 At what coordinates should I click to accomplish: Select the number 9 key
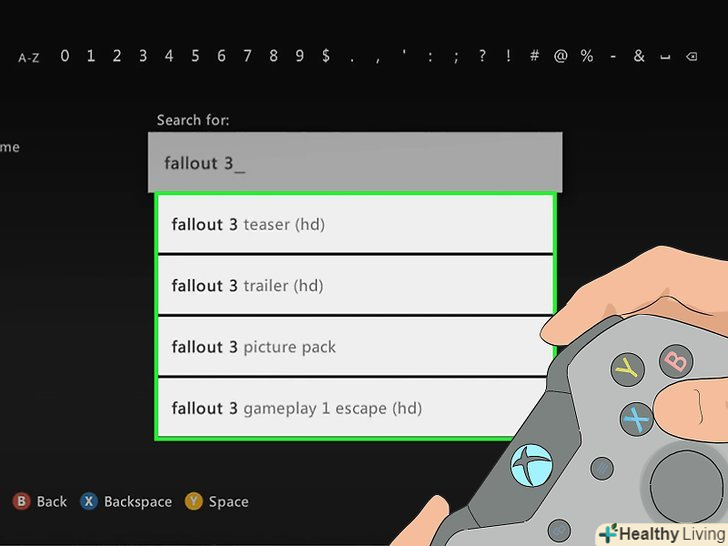[299, 56]
